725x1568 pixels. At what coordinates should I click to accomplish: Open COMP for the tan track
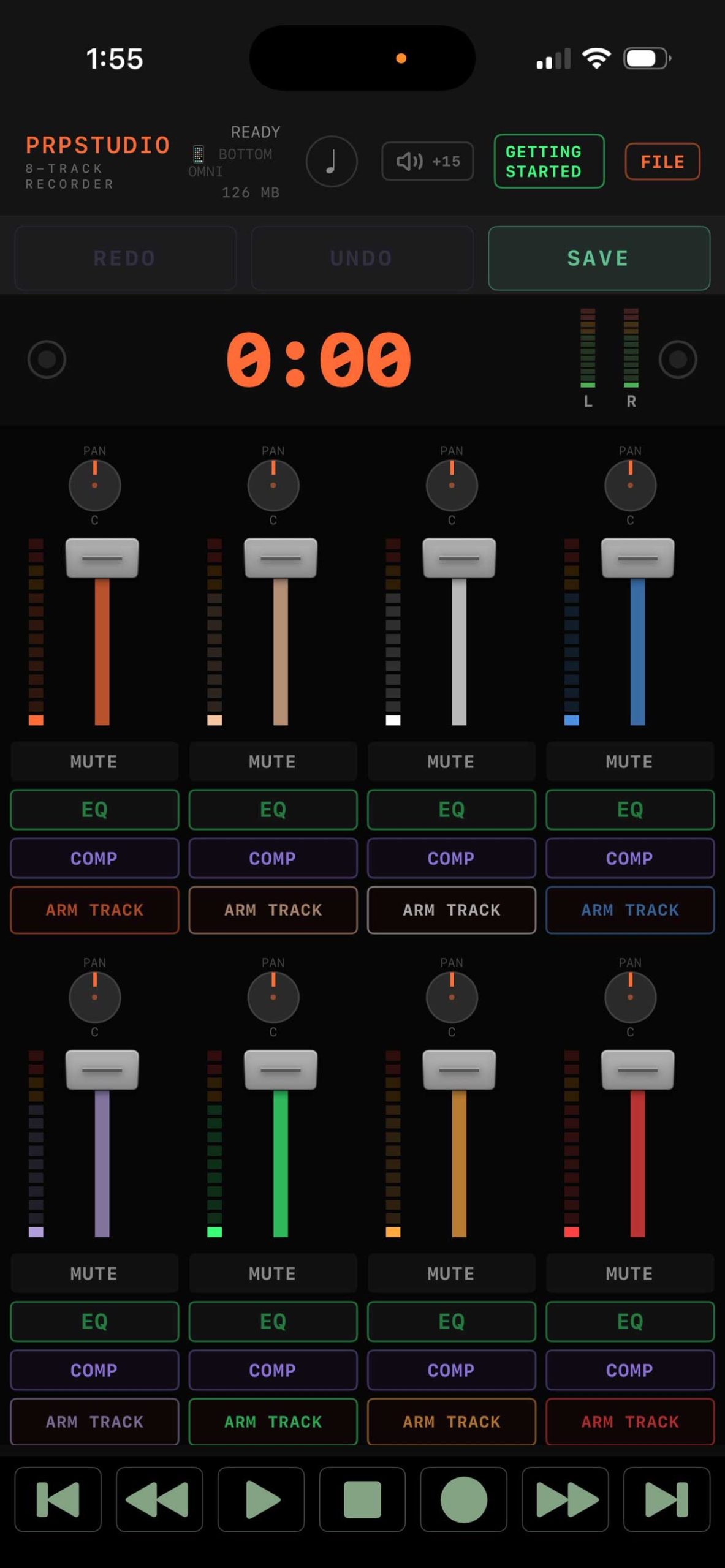click(x=273, y=858)
